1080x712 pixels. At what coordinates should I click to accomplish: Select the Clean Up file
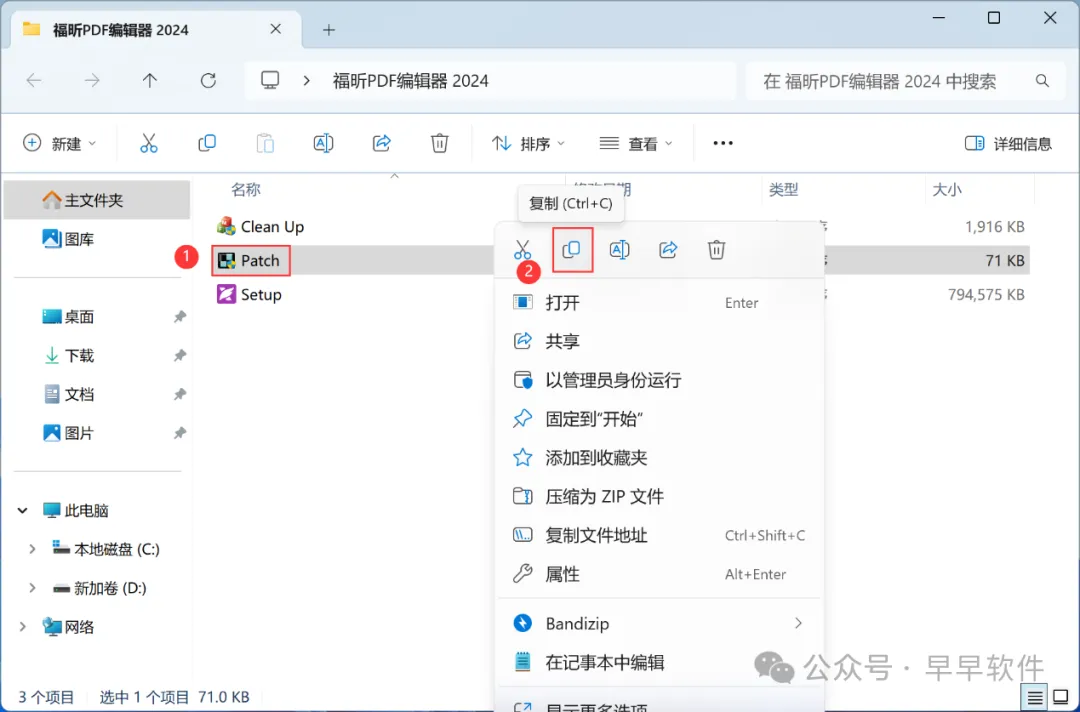coord(260,227)
